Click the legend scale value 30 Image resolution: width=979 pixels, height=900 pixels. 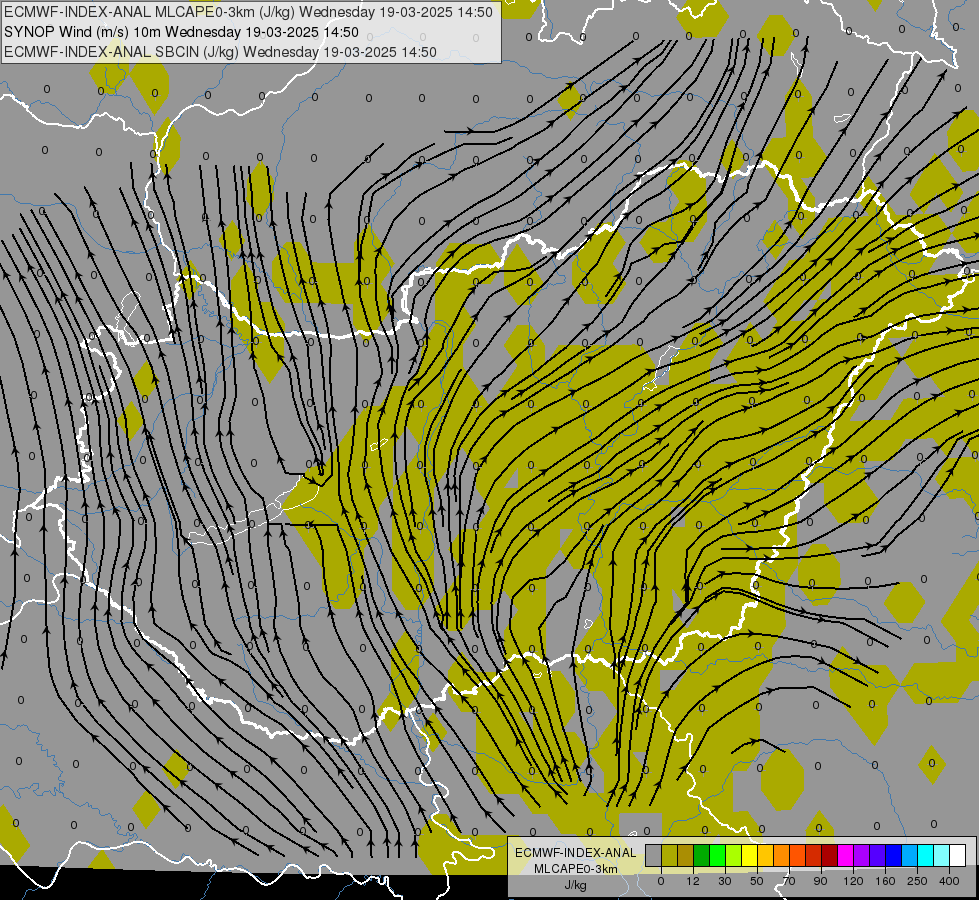coord(725,881)
